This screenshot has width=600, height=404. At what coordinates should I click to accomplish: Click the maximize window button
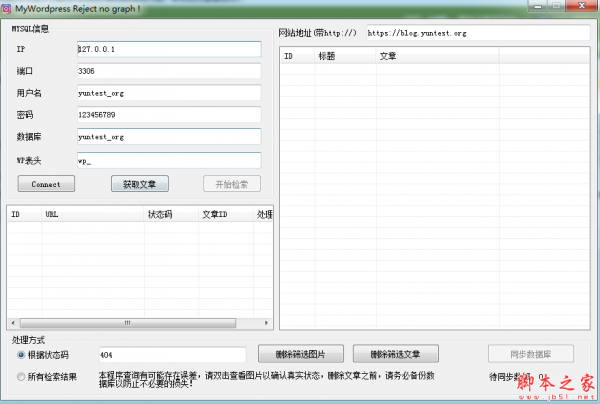[557, 6]
